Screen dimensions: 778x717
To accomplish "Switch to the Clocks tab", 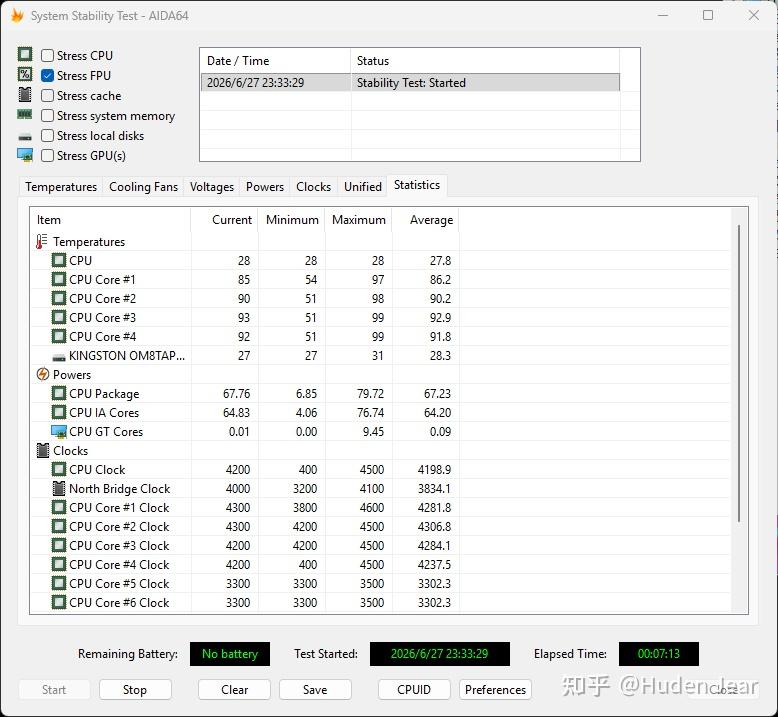I will coord(314,187).
